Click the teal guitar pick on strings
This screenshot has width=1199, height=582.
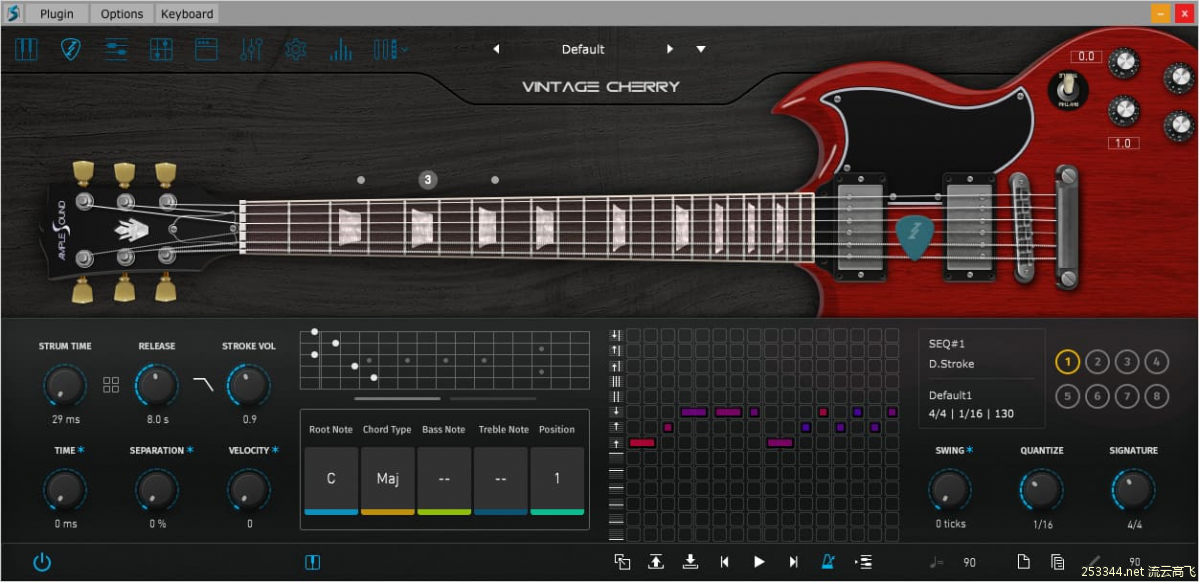(x=914, y=238)
